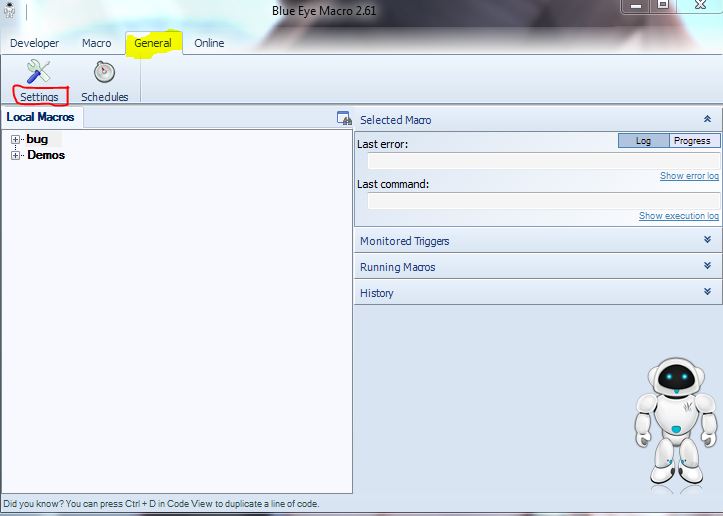Click the Blue Eye robot mascot

(x=676, y=421)
